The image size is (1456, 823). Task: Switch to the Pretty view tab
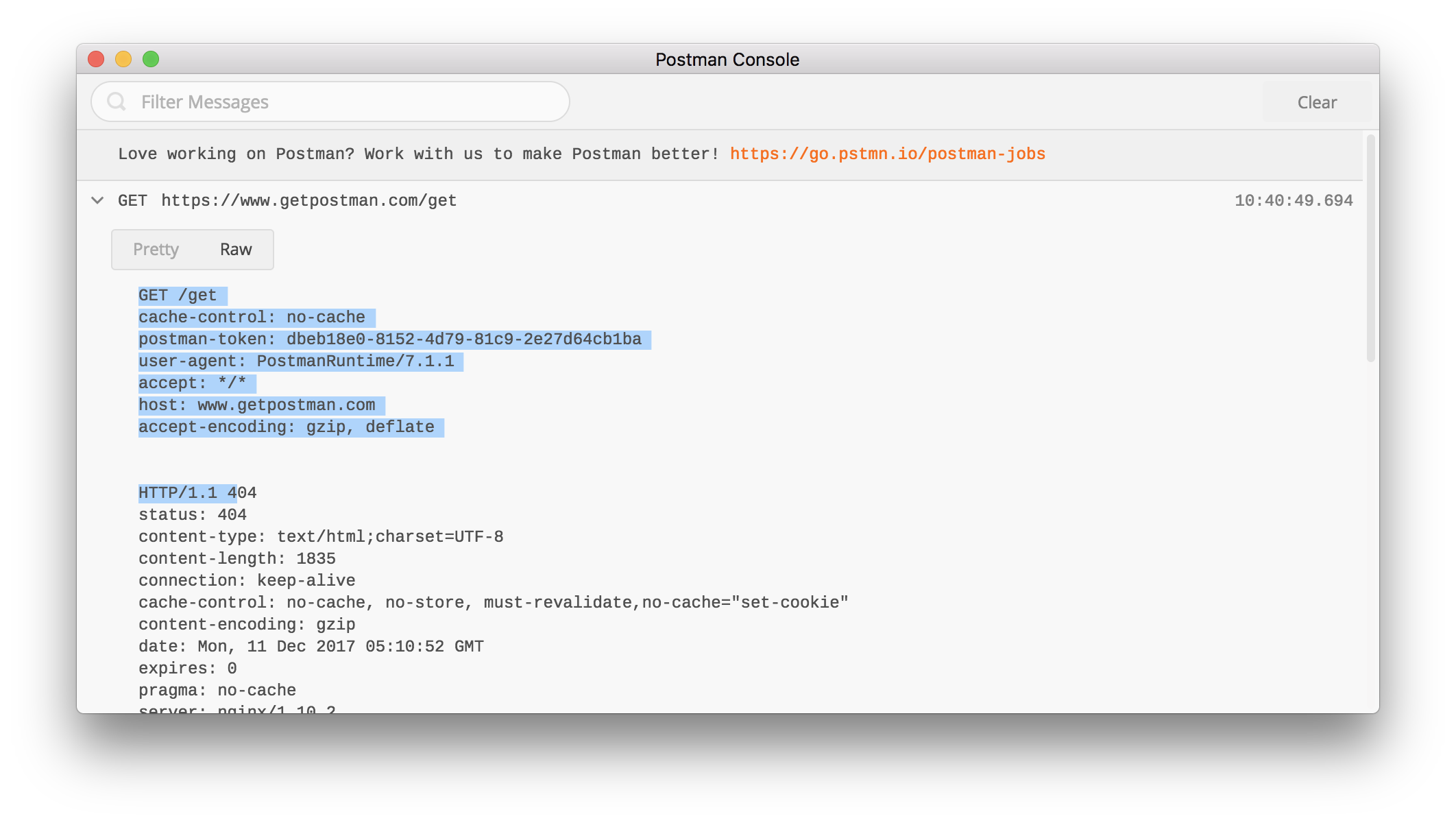[156, 250]
